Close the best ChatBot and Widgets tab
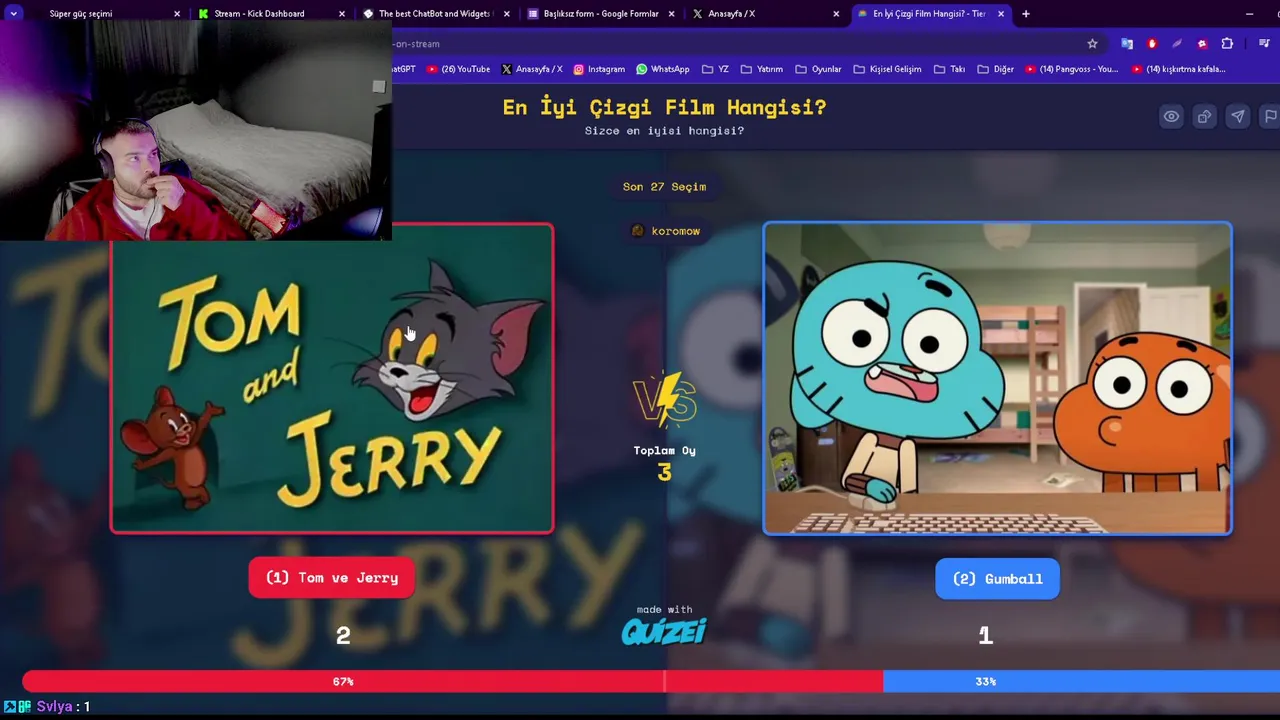The height and width of the screenshot is (720, 1280). click(507, 14)
